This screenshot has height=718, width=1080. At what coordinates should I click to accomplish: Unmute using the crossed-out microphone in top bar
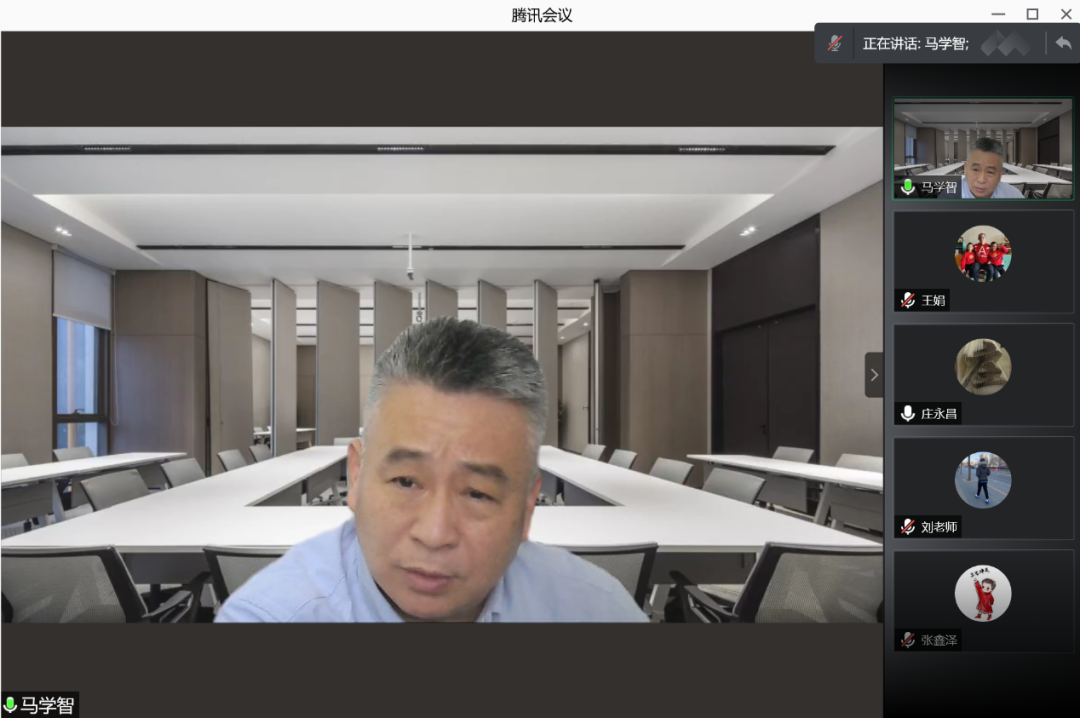tap(834, 44)
